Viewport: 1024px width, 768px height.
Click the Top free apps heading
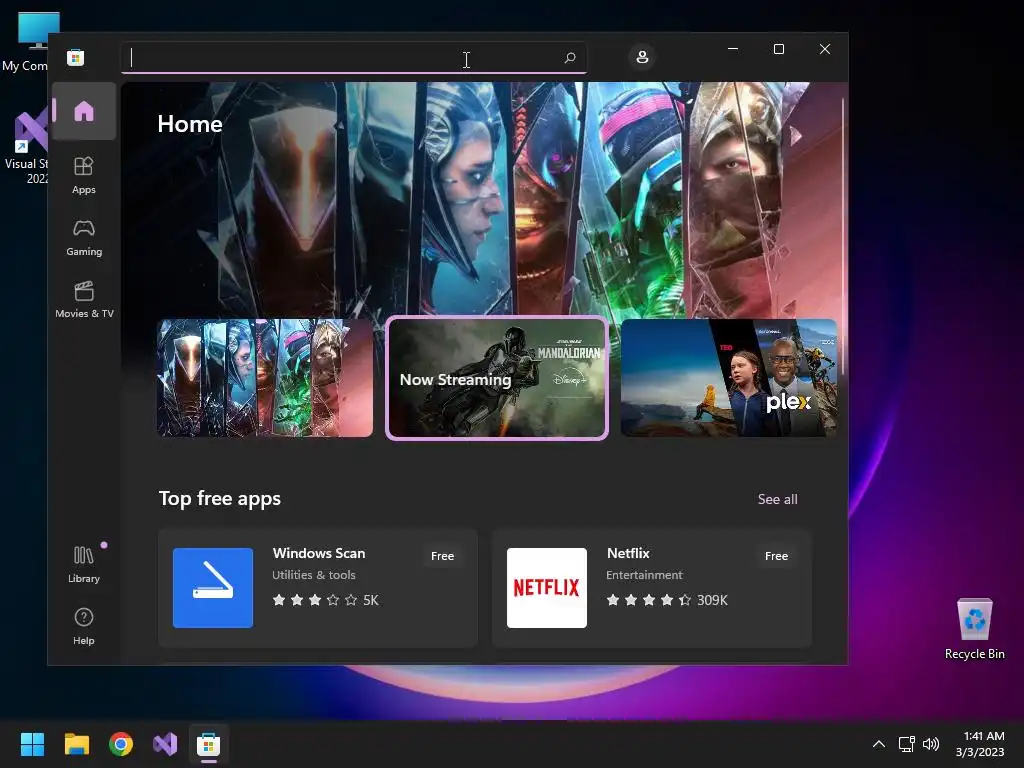[x=219, y=498]
